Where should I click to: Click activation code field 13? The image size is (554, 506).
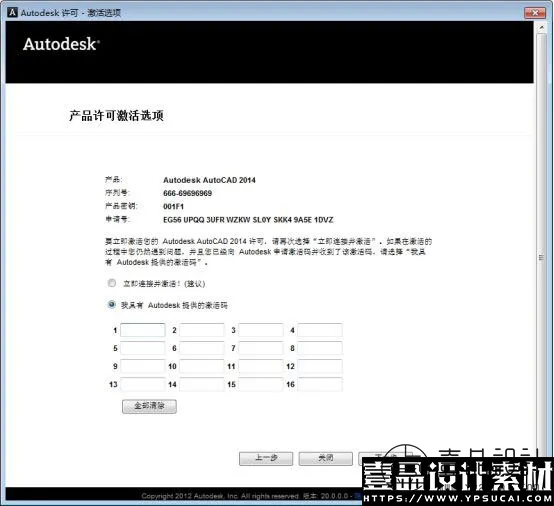click(143, 384)
